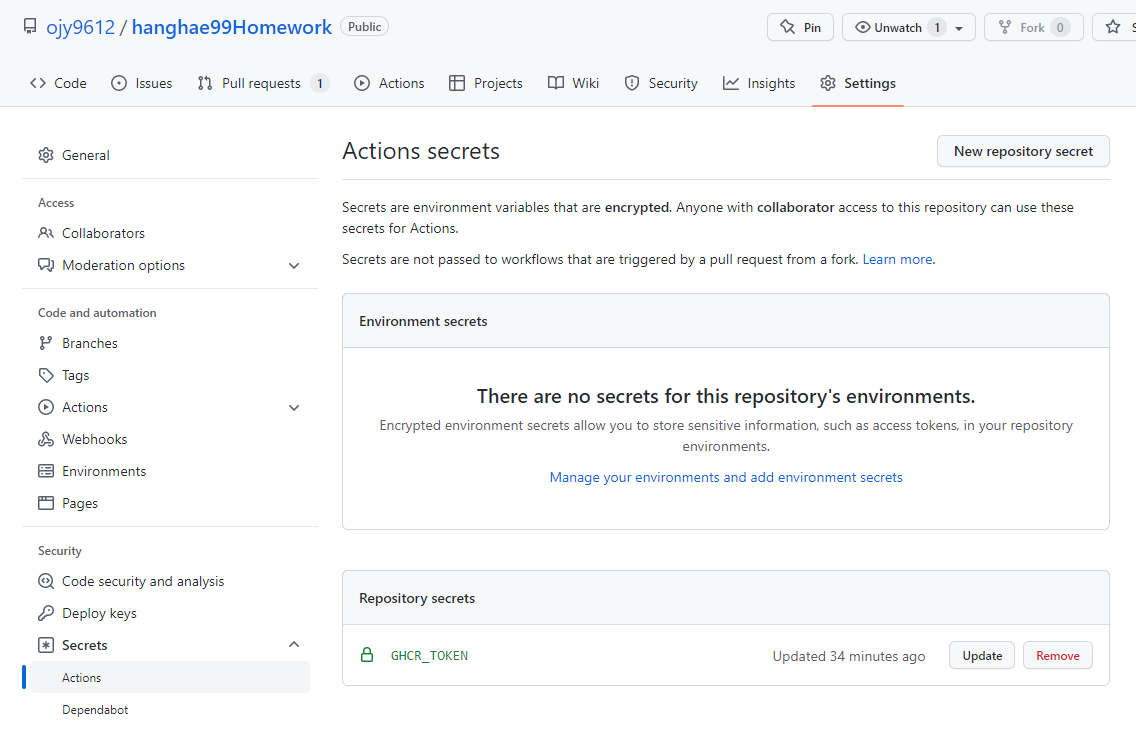Click the repository book icon beside ojy9612
The width and height of the screenshot is (1136, 731).
[x=30, y=27]
